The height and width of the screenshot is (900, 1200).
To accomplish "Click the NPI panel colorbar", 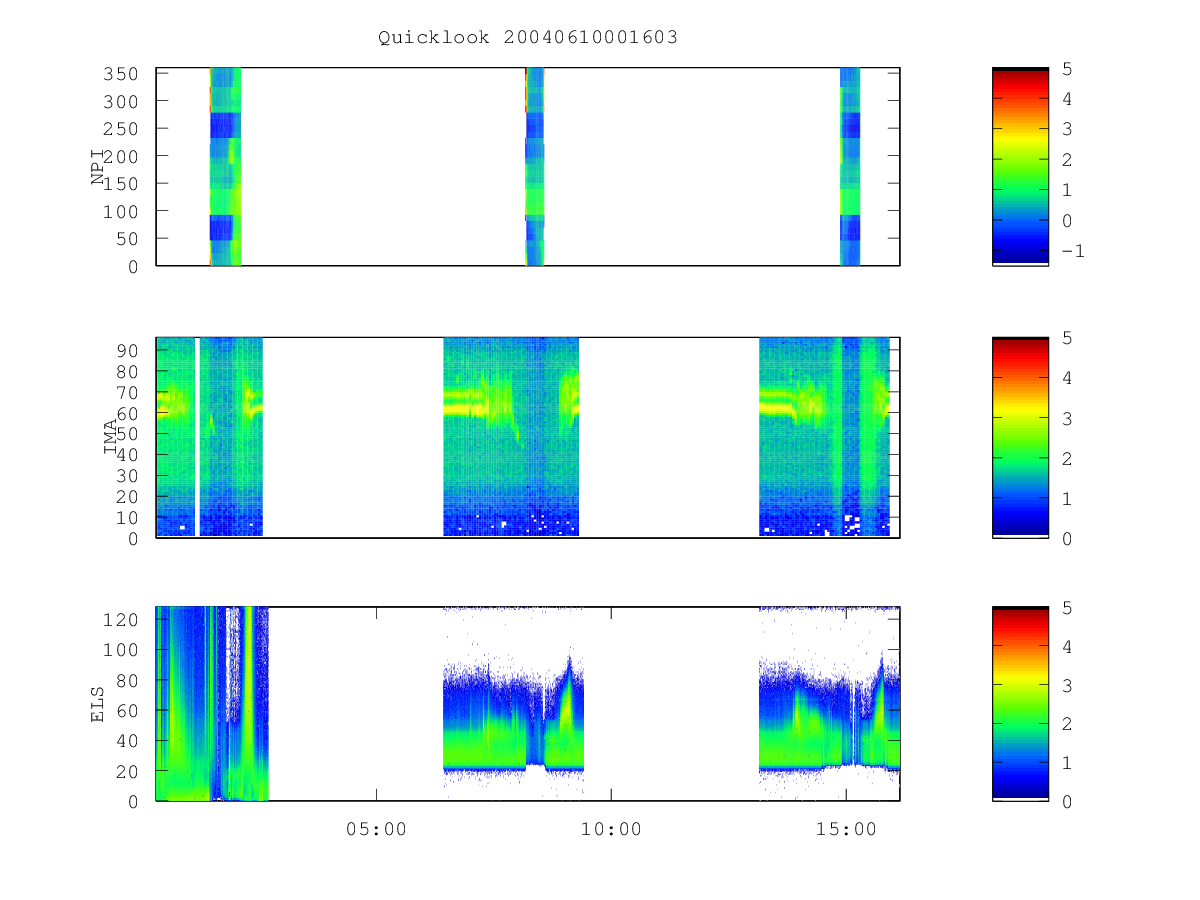I will point(1020,166).
